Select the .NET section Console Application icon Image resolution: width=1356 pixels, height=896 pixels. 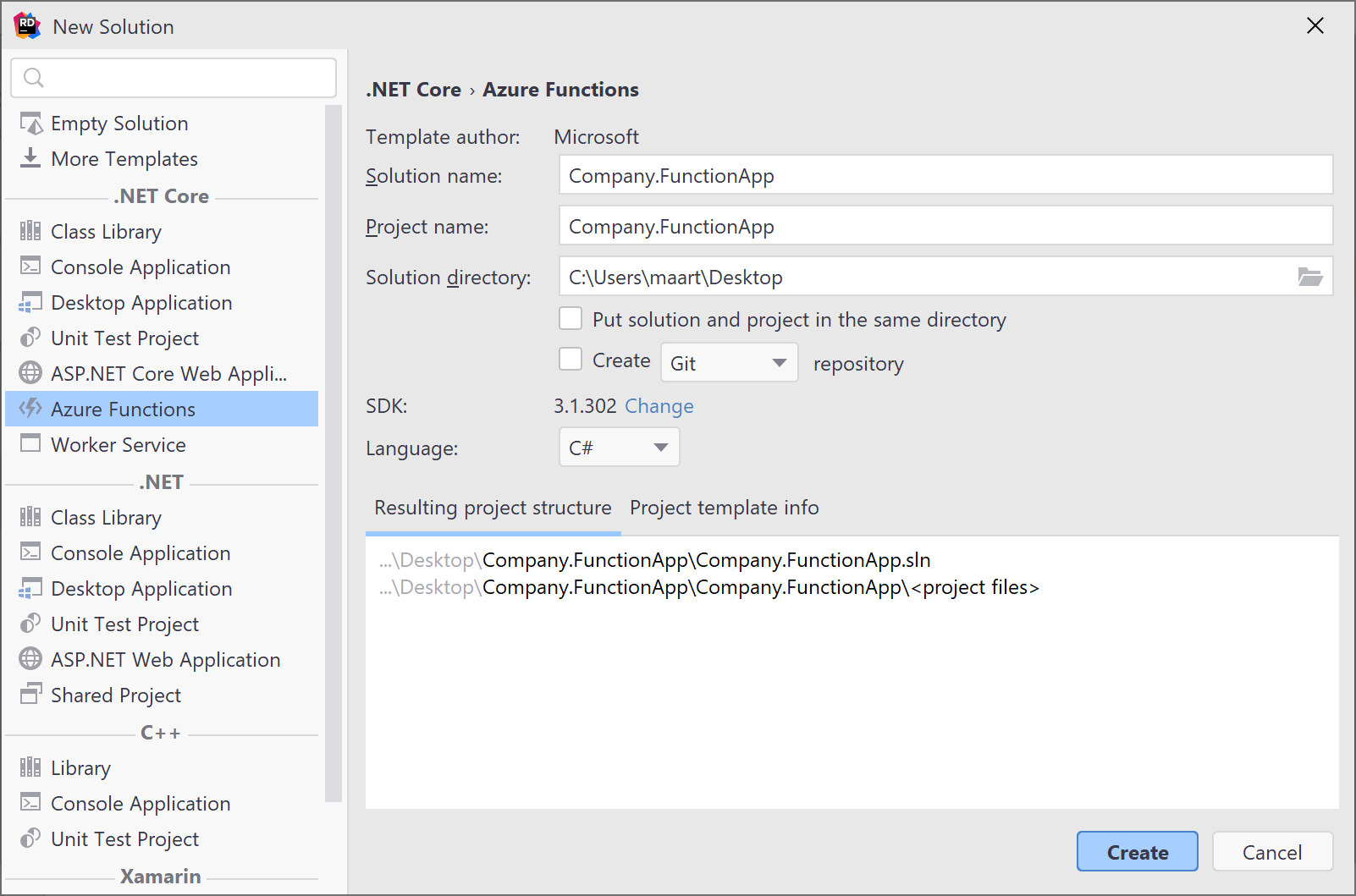pyautogui.click(x=30, y=552)
